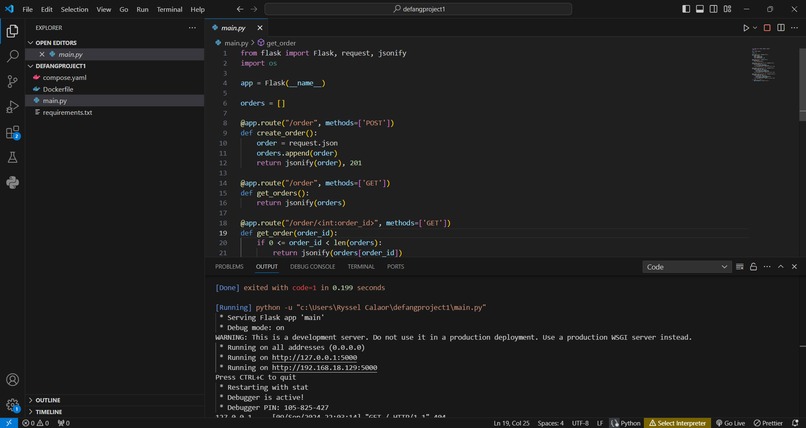Open the http://127.0.0.1:5000 link
The height and width of the screenshot is (428, 806).
pyautogui.click(x=315, y=358)
